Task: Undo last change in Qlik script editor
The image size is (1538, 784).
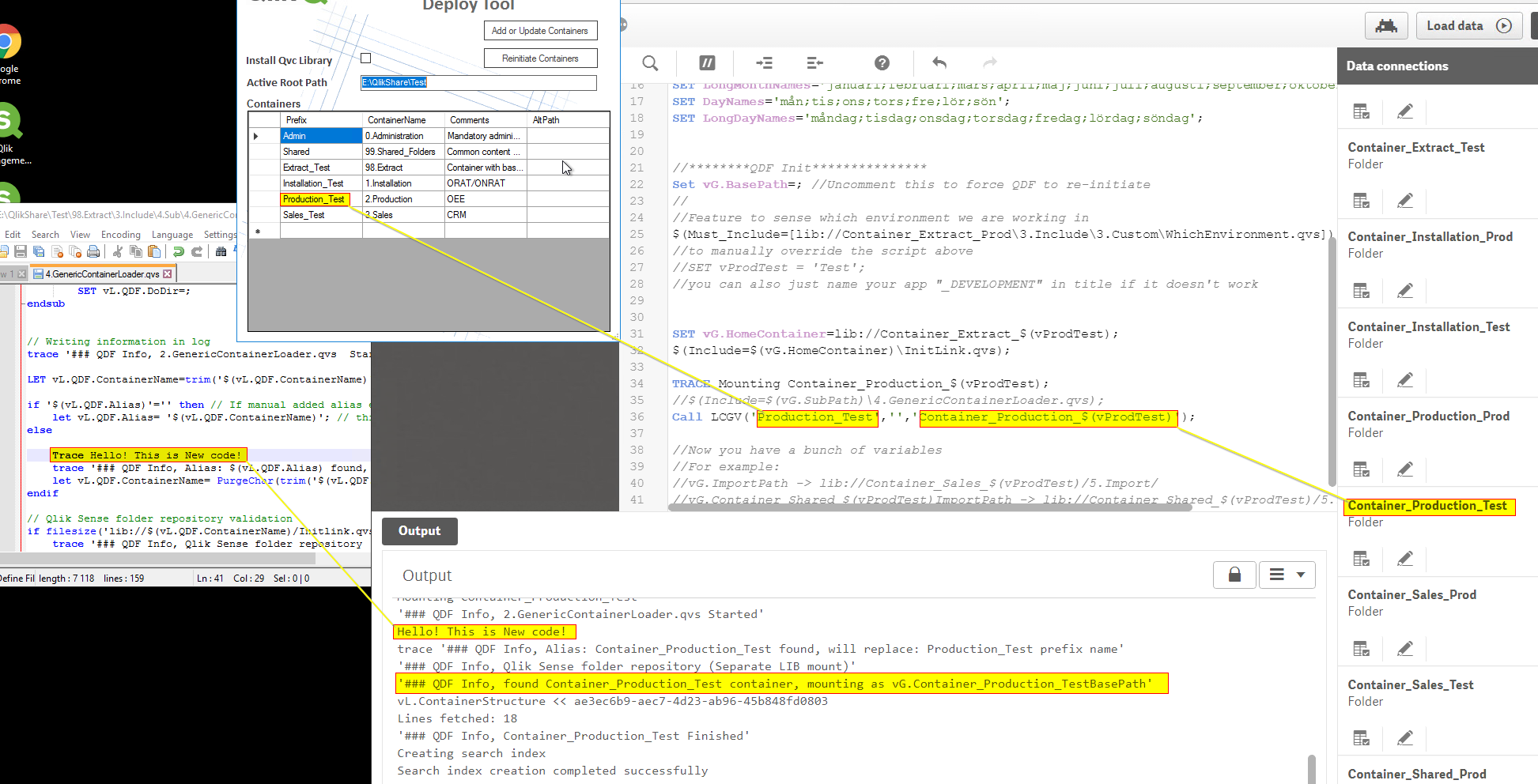Action: 939,63
